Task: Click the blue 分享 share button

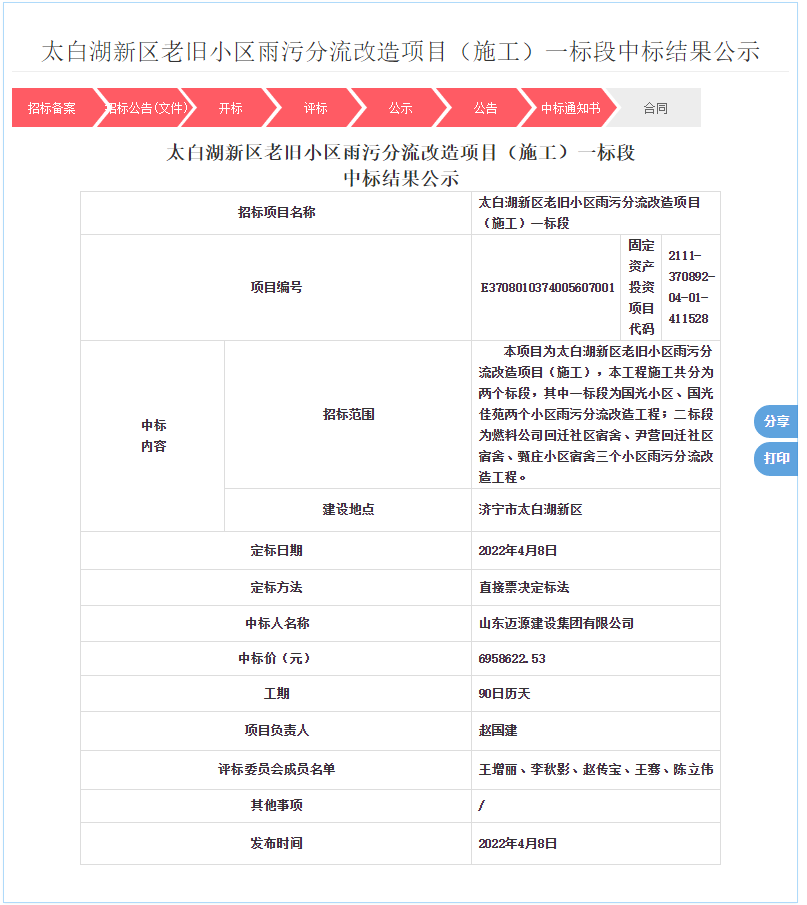Action: [x=776, y=421]
